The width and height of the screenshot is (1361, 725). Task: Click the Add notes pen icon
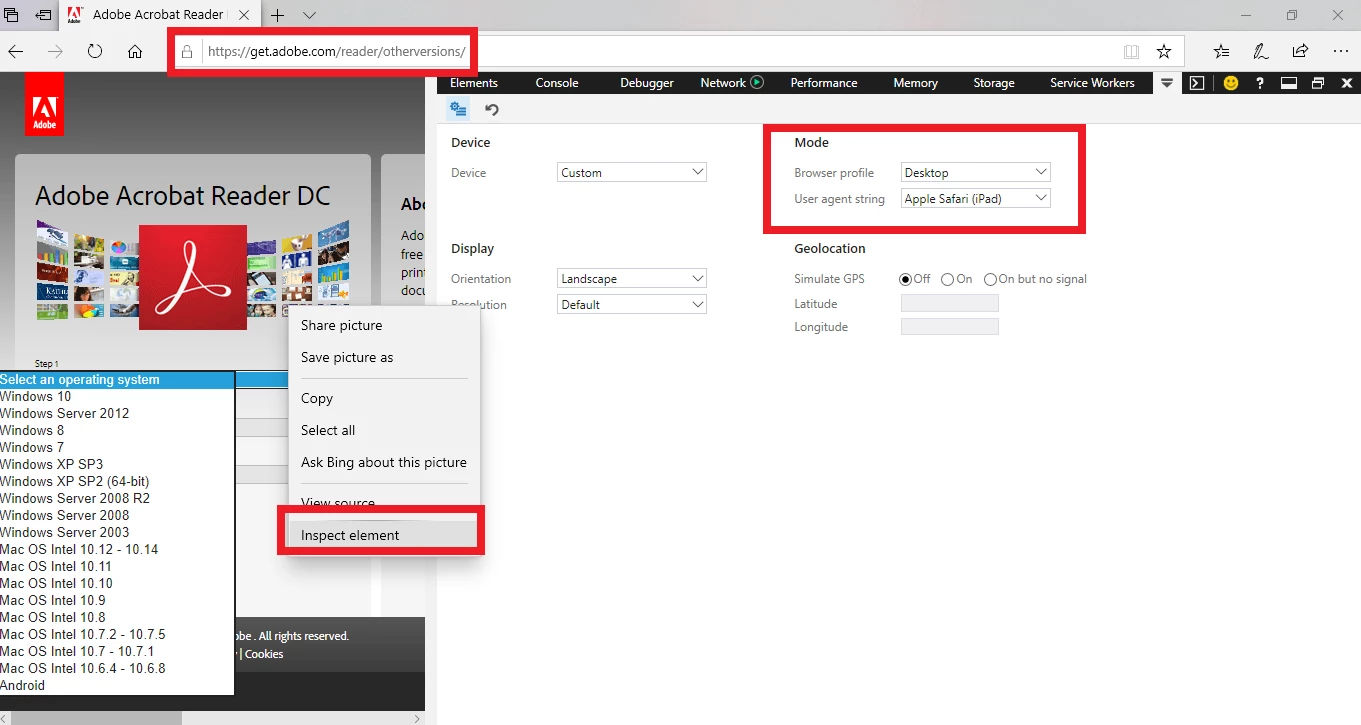1261,51
